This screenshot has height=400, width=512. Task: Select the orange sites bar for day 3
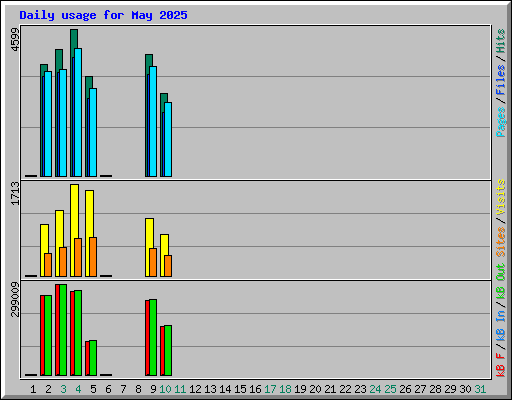63,262
